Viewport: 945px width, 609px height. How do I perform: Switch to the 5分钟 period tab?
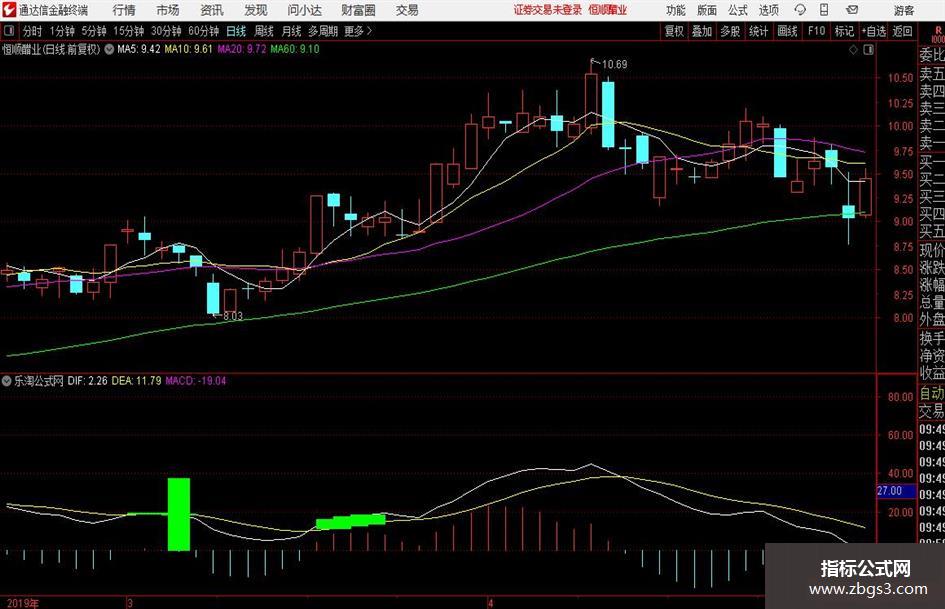pos(94,31)
